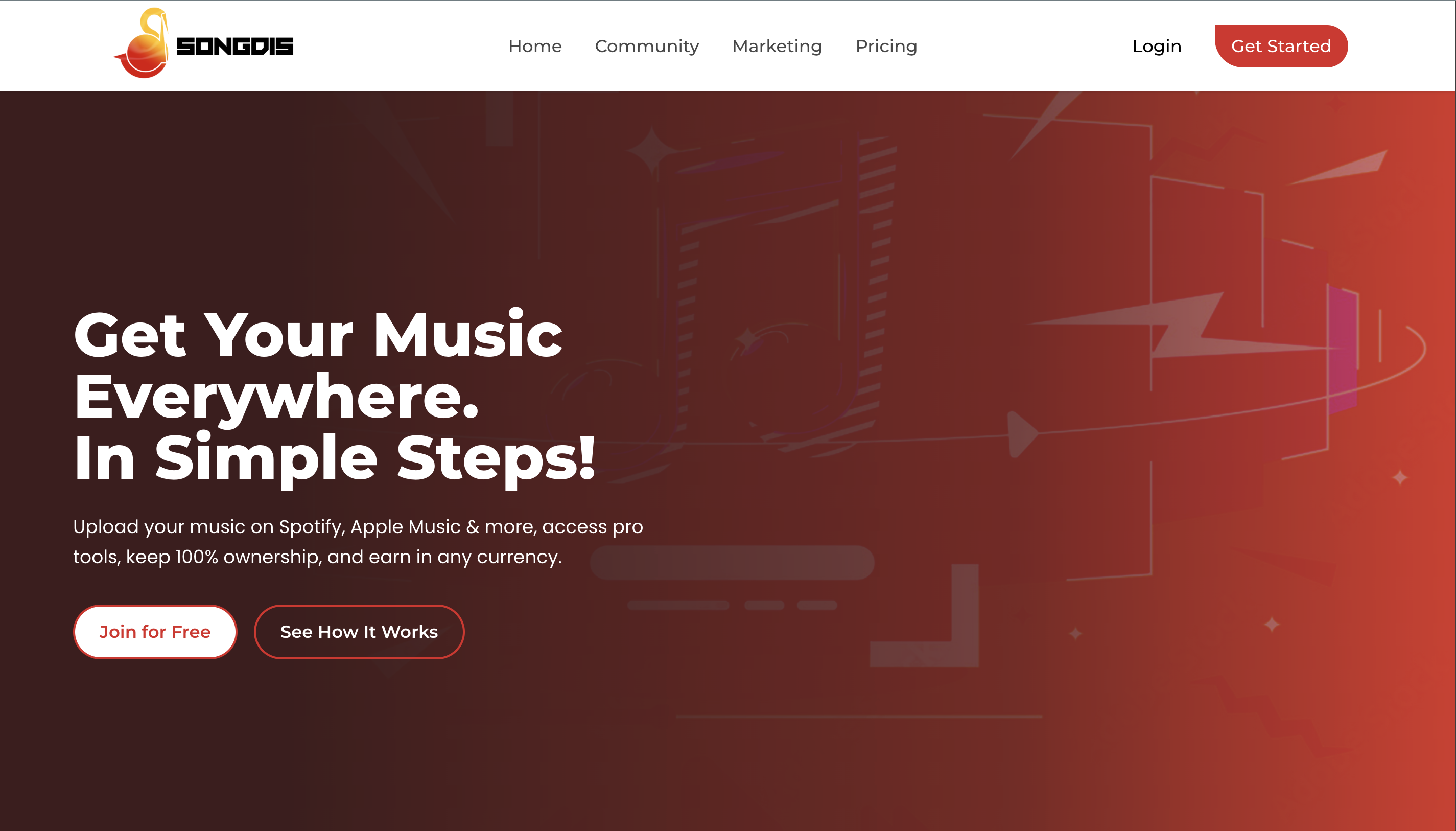This screenshot has width=1456, height=831.
Task: Click the Songdis bird logo icon
Action: click(143, 43)
